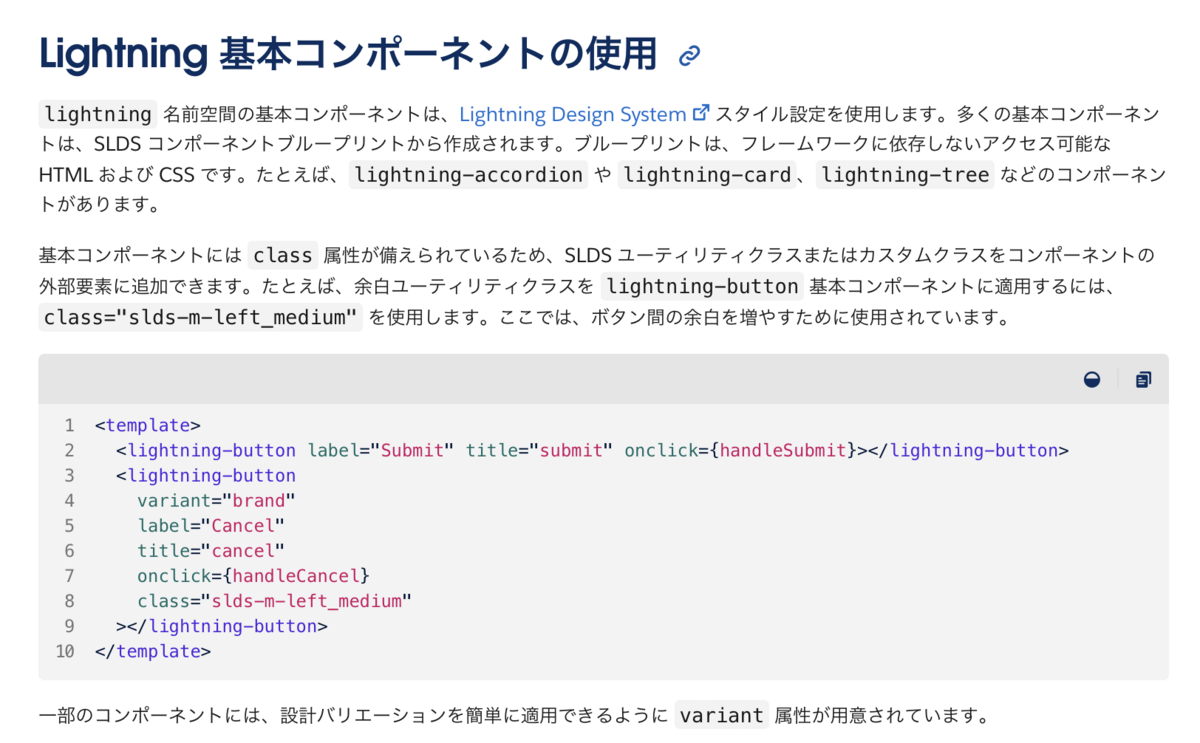The width and height of the screenshot is (1200, 743).
Task: Click the class attribute inline code span
Action: click(x=282, y=254)
